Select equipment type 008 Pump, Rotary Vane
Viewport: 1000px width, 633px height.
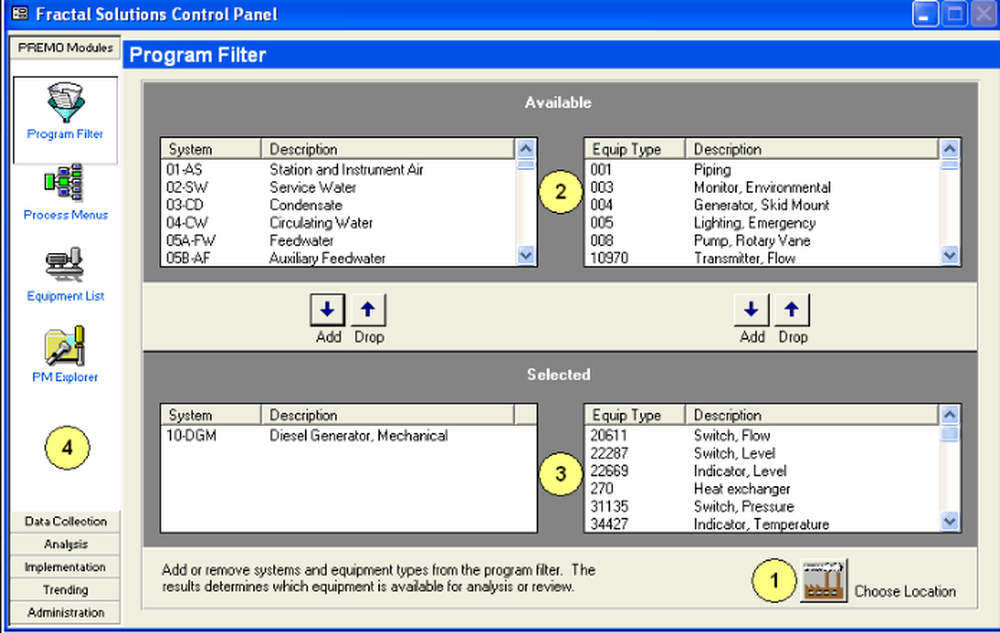tap(762, 241)
